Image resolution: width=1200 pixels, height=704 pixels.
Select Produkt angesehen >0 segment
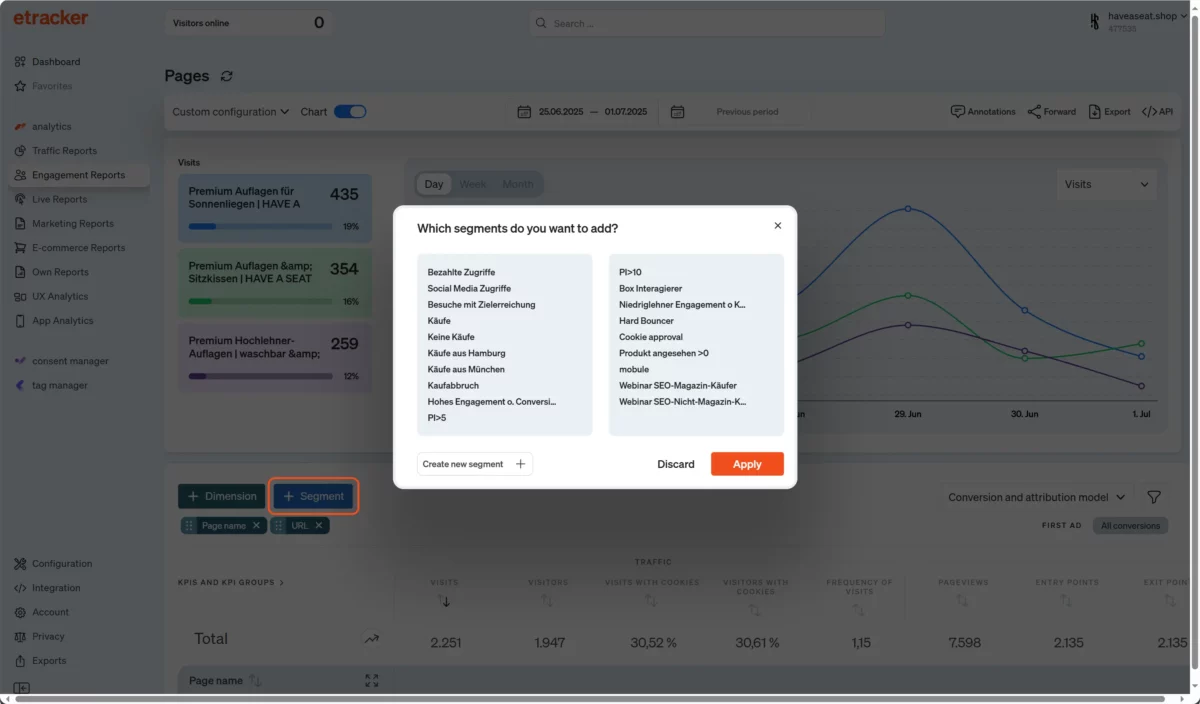pyautogui.click(x=664, y=353)
